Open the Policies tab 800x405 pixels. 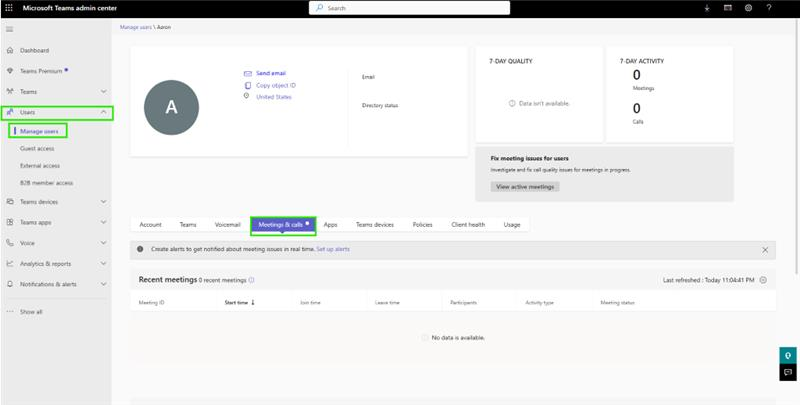(422, 224)
